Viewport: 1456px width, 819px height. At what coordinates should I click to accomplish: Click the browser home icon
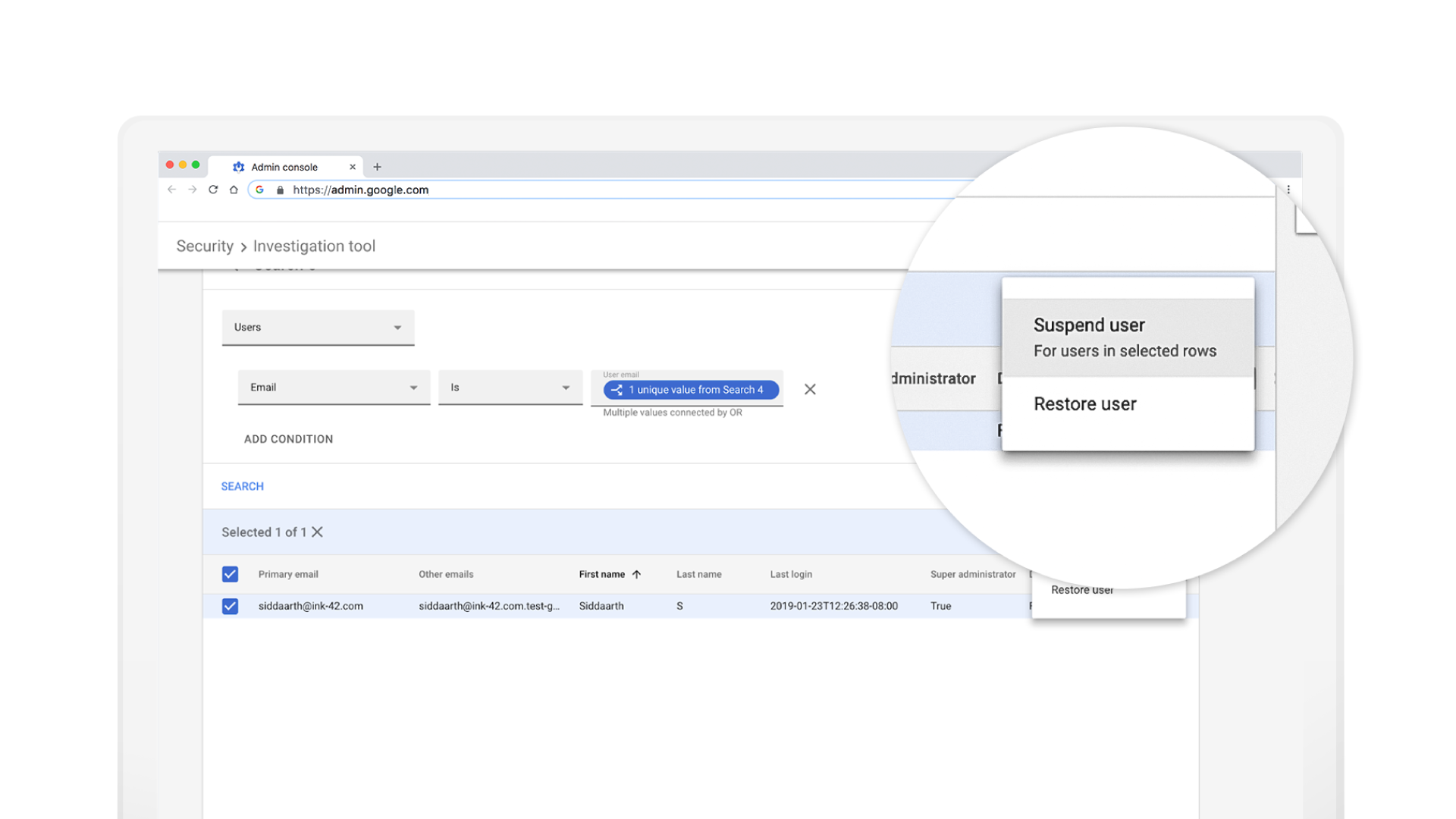pos(234,190)
